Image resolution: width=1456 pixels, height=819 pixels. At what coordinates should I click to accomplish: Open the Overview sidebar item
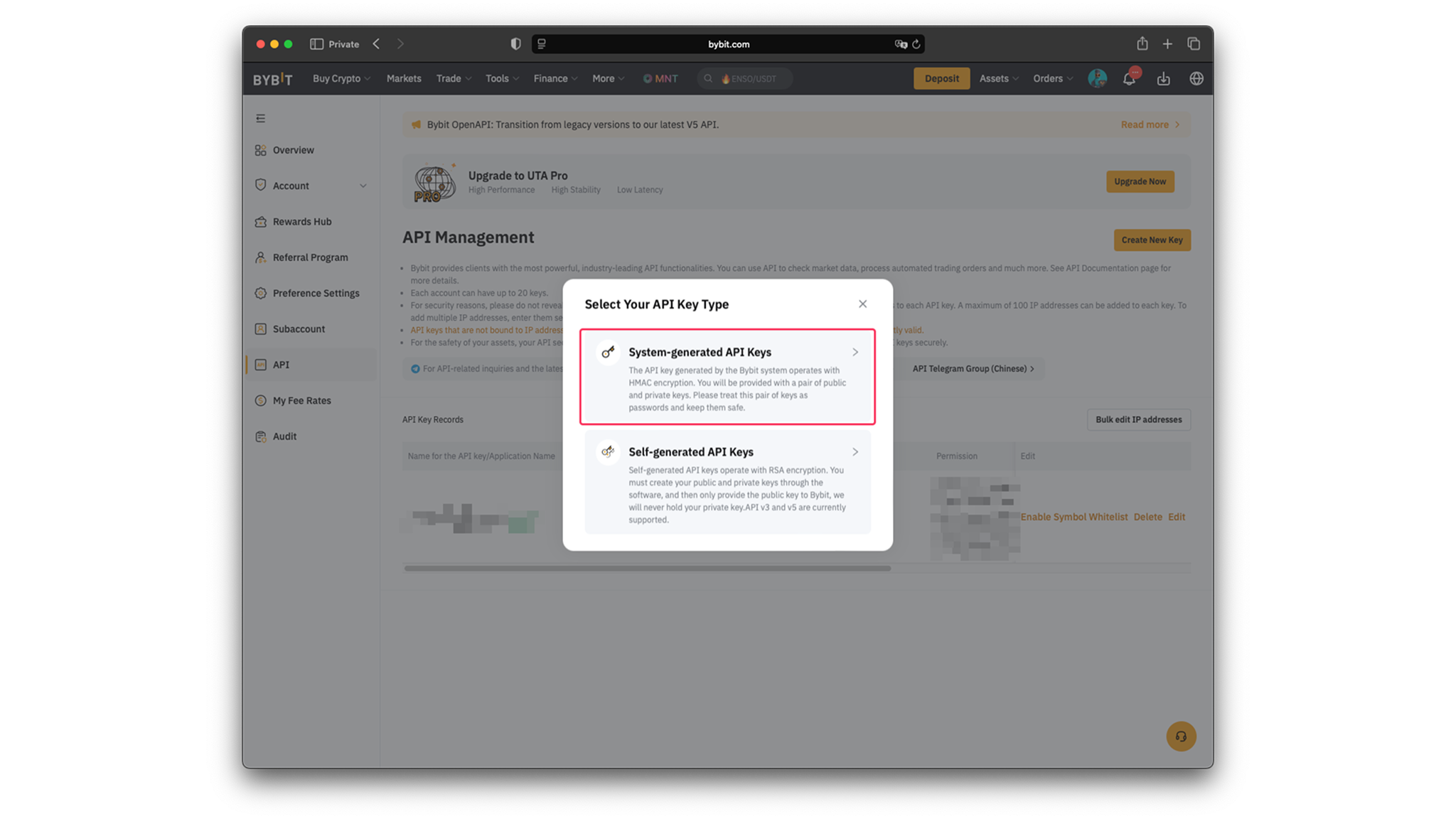pyautogui.click(x=311, y=150)
